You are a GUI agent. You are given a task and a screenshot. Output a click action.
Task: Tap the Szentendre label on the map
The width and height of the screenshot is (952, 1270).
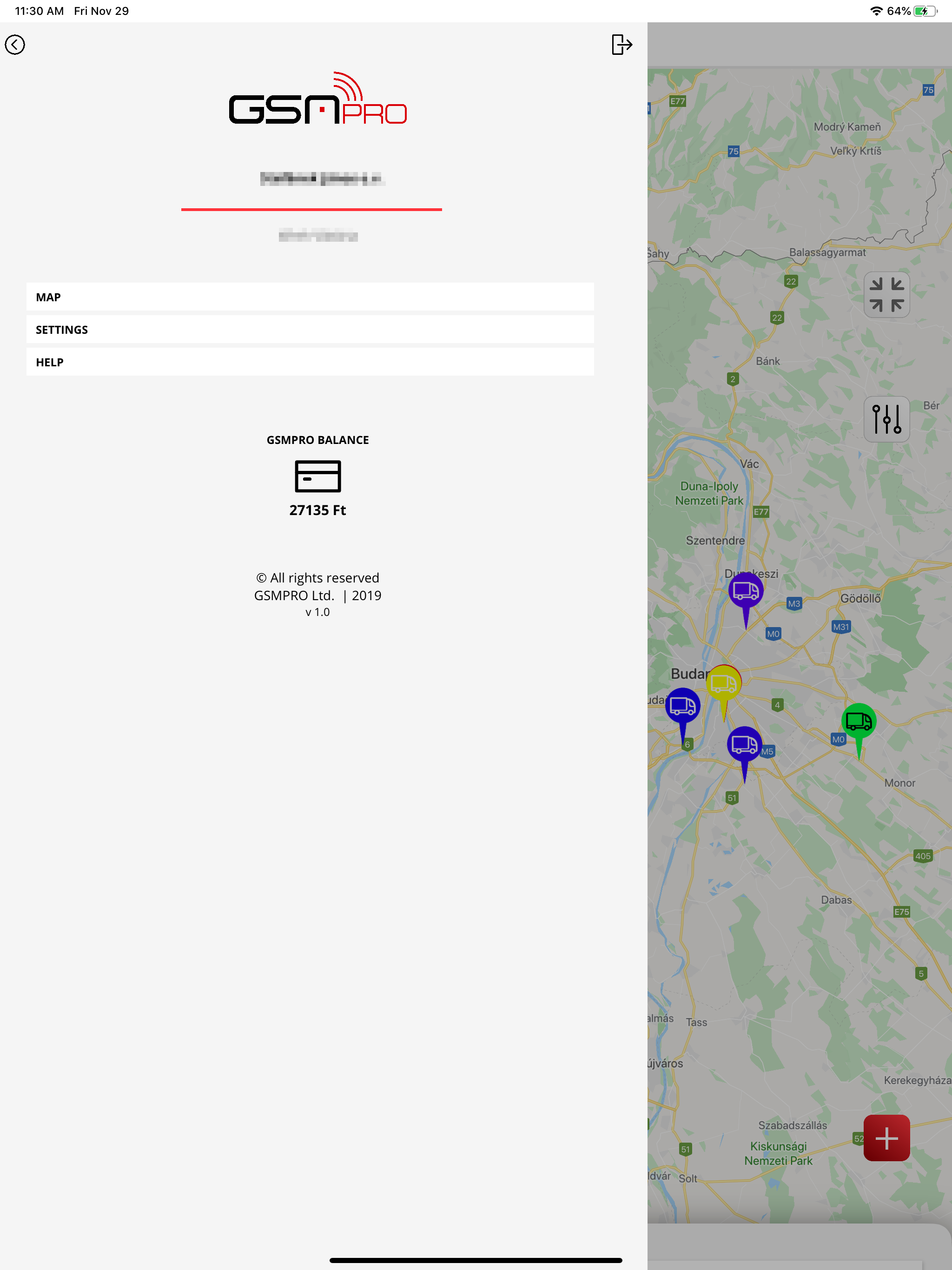pos(715,540)
